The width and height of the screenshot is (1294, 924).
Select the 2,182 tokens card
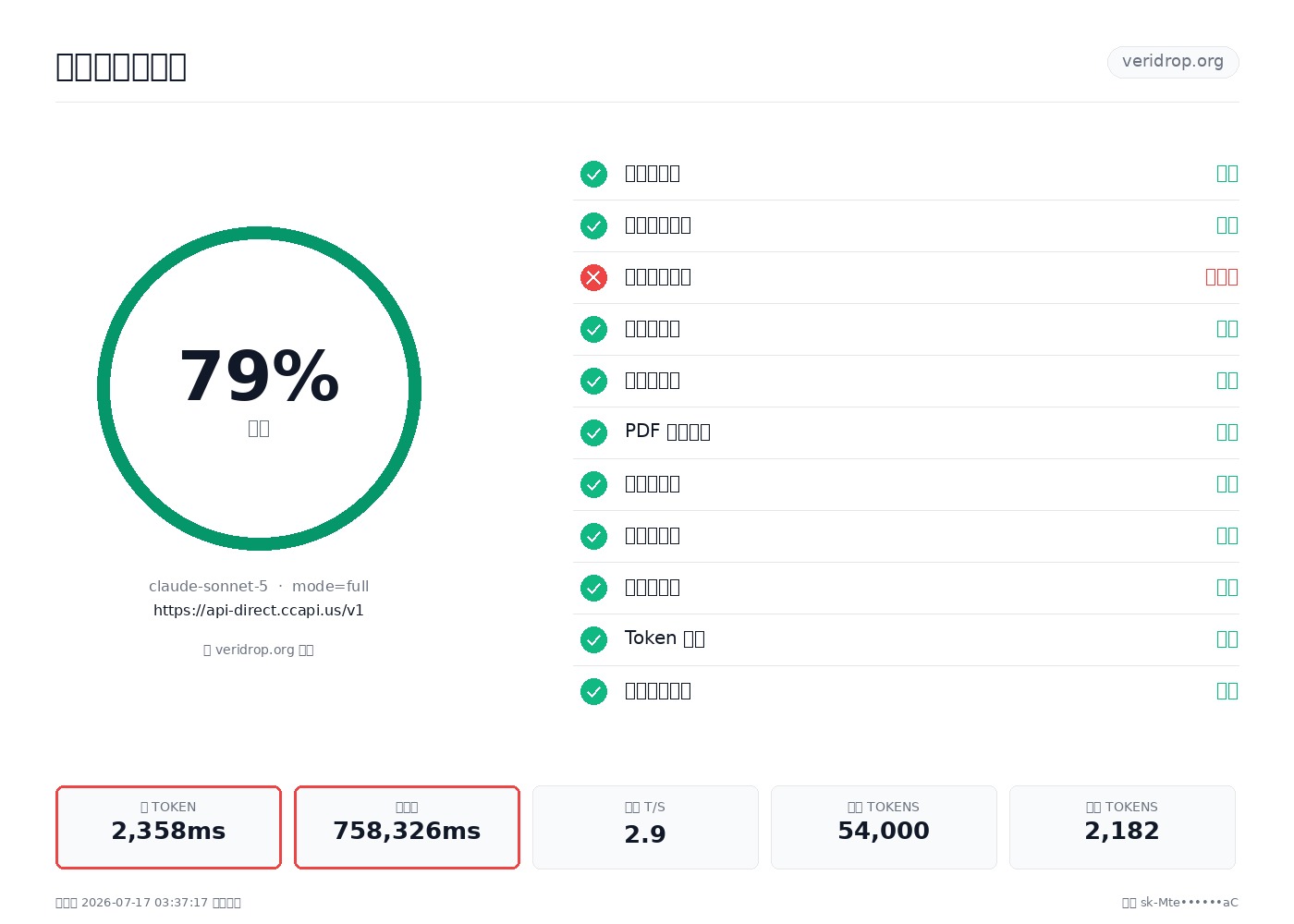(1122, 827)
